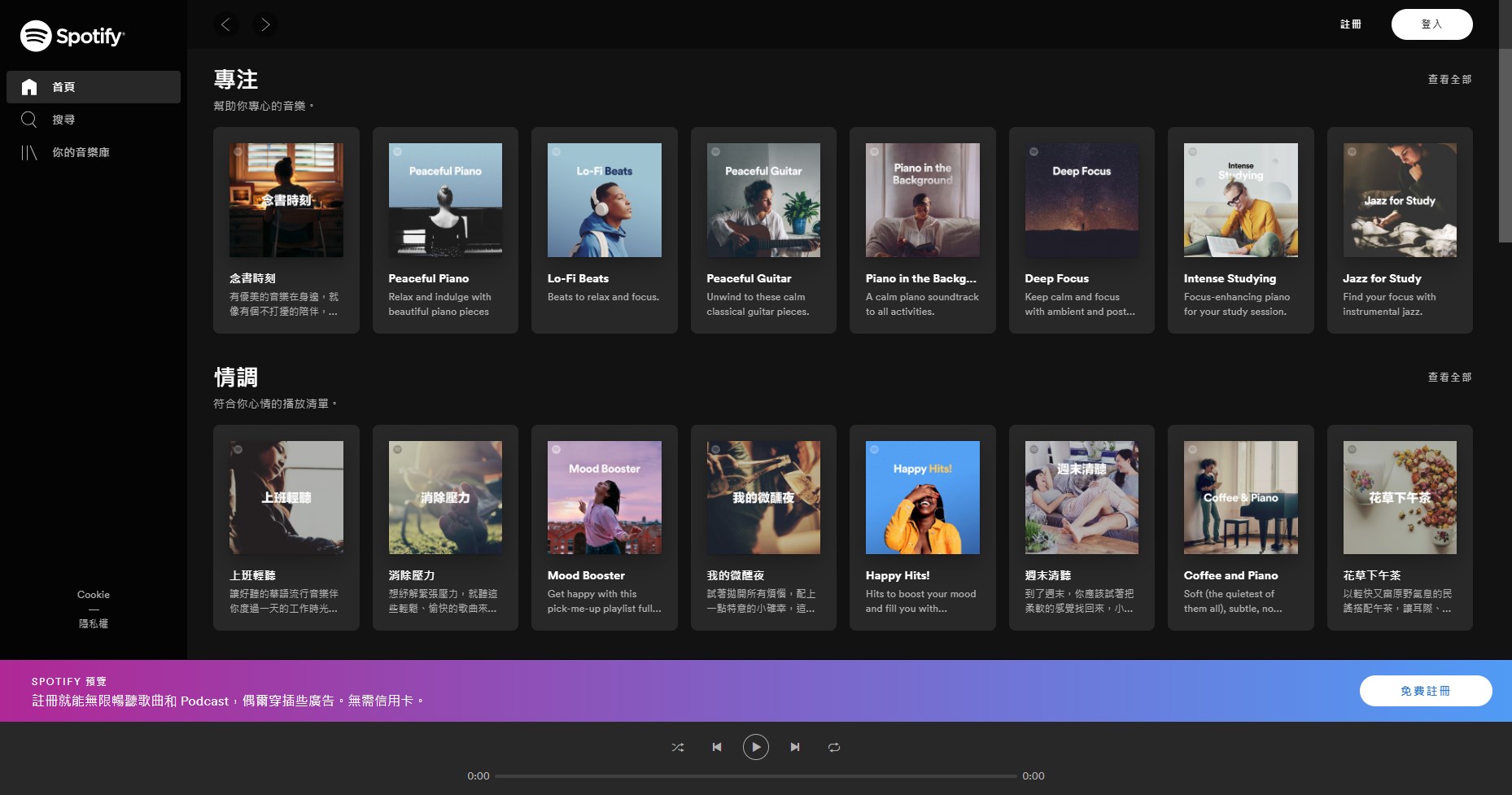Viewport: 1512px width, 795px height.
Task: Click the 免費註冊 banner button
Action: (x=1425, y=691)
